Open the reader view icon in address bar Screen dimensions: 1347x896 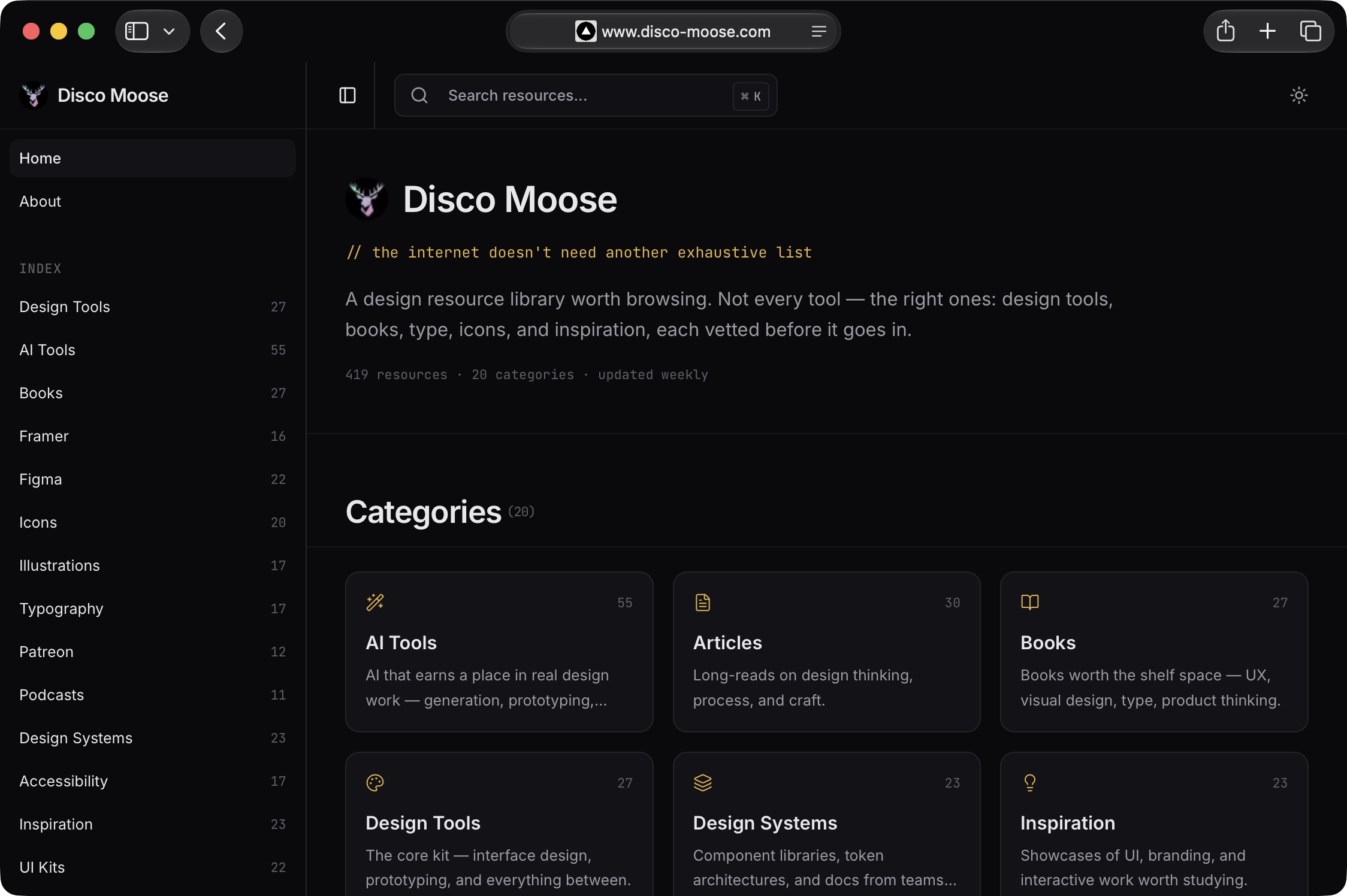pyautogui.click(x=819, y=31)
